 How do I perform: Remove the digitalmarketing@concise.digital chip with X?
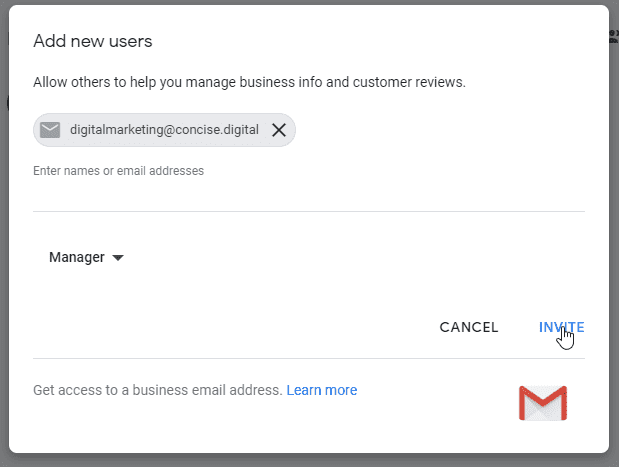point(279,130)
